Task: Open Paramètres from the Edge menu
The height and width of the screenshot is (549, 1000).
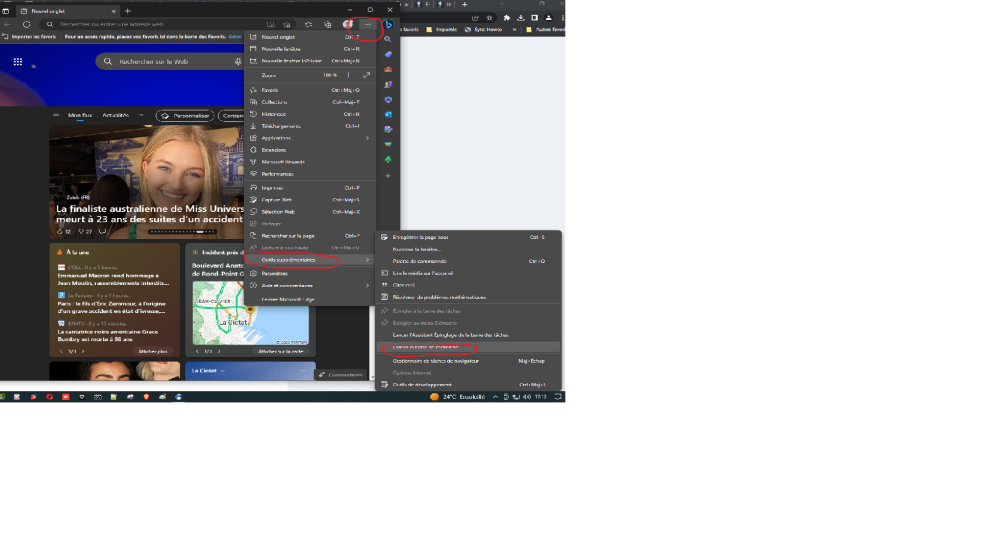Action: tap(310, 274)
